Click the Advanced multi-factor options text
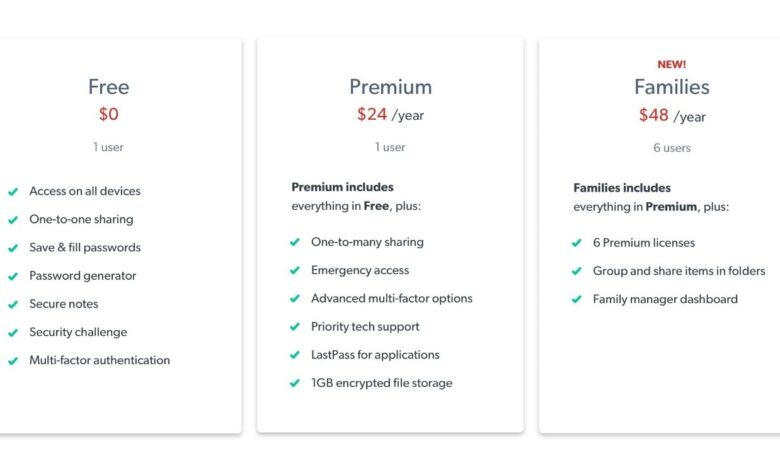The width and height of the screenshot is (780, 470). click(391, 298)
